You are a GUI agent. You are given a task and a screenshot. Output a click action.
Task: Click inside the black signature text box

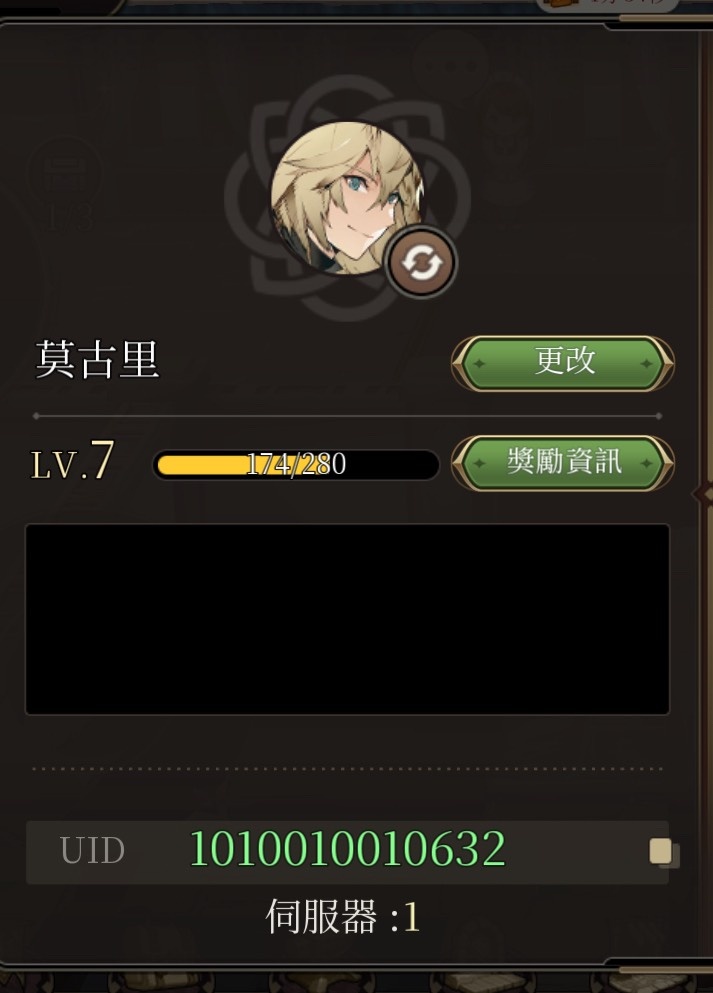(347, 619)
